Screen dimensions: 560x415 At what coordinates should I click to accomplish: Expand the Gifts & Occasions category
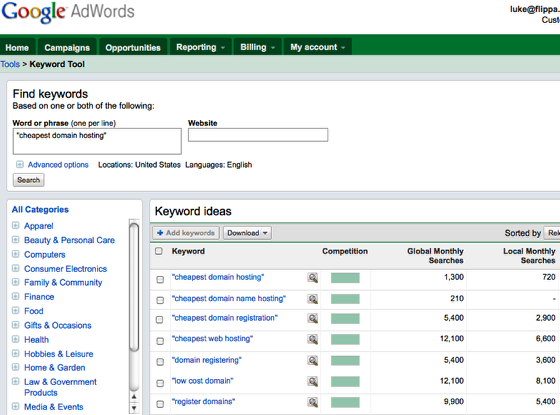(15, 325)
